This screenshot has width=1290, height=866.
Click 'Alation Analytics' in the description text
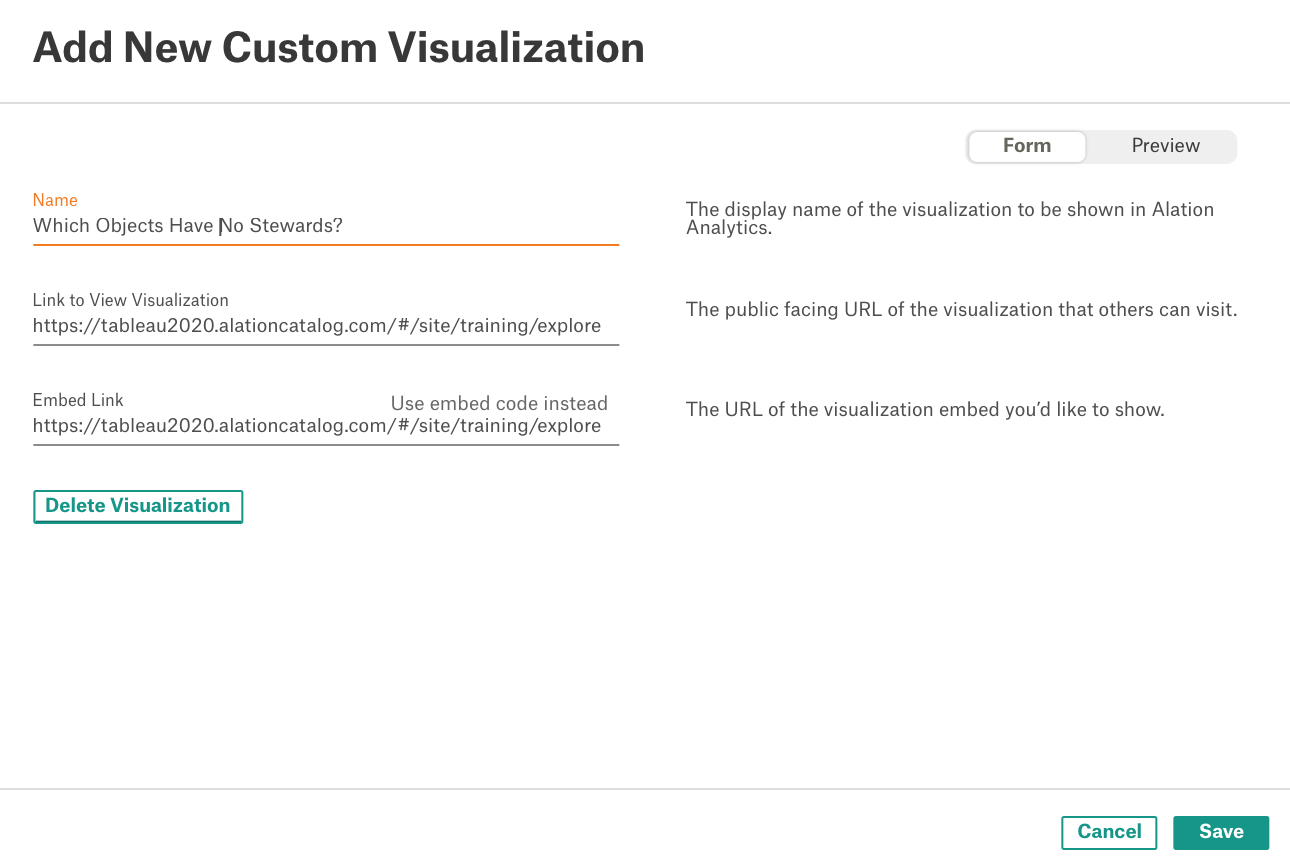point(950,218)
